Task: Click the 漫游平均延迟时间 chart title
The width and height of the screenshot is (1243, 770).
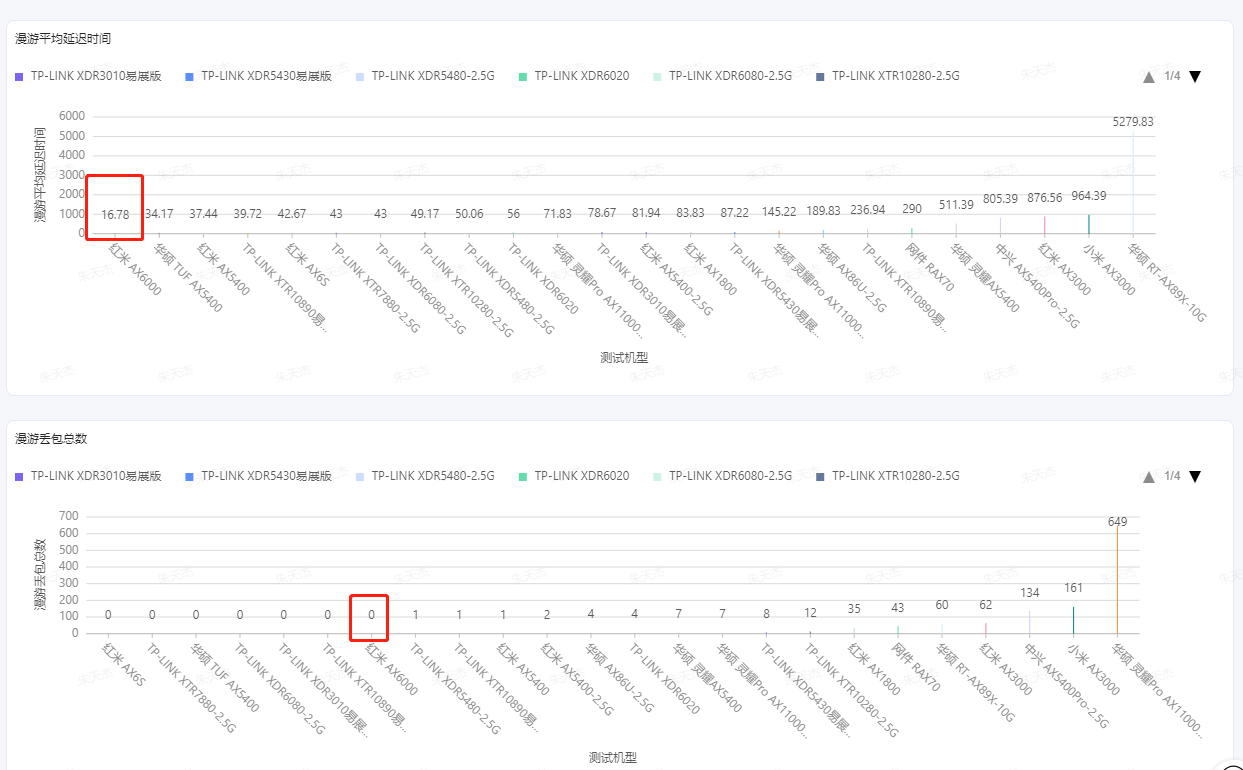Action: click(x=63, y=39)
